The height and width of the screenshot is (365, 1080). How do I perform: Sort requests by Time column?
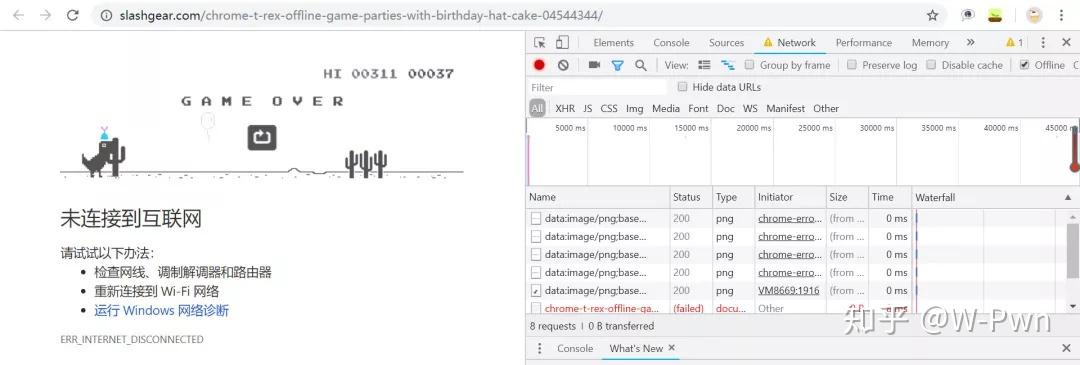pos(890,198)
